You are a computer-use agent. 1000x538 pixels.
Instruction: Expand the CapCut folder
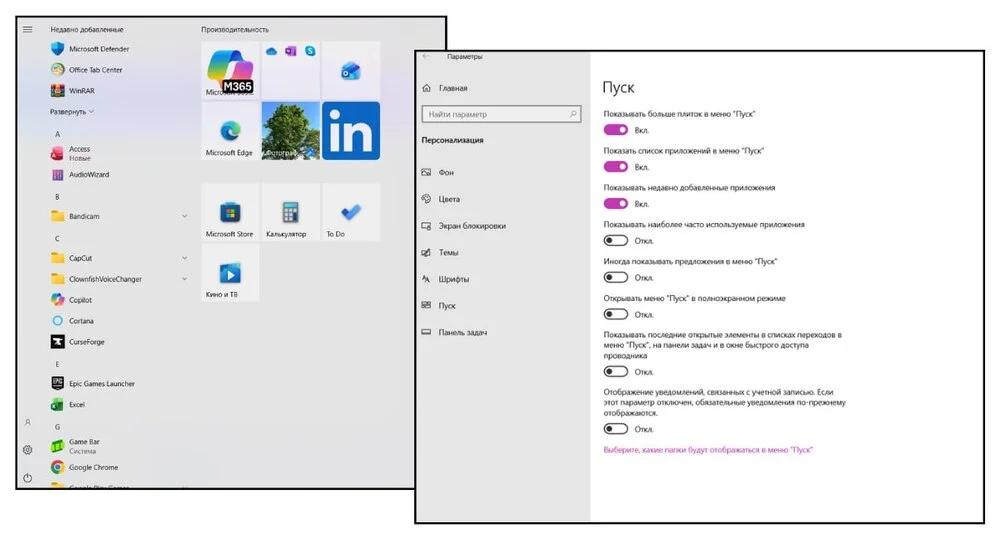coord(184,258)
